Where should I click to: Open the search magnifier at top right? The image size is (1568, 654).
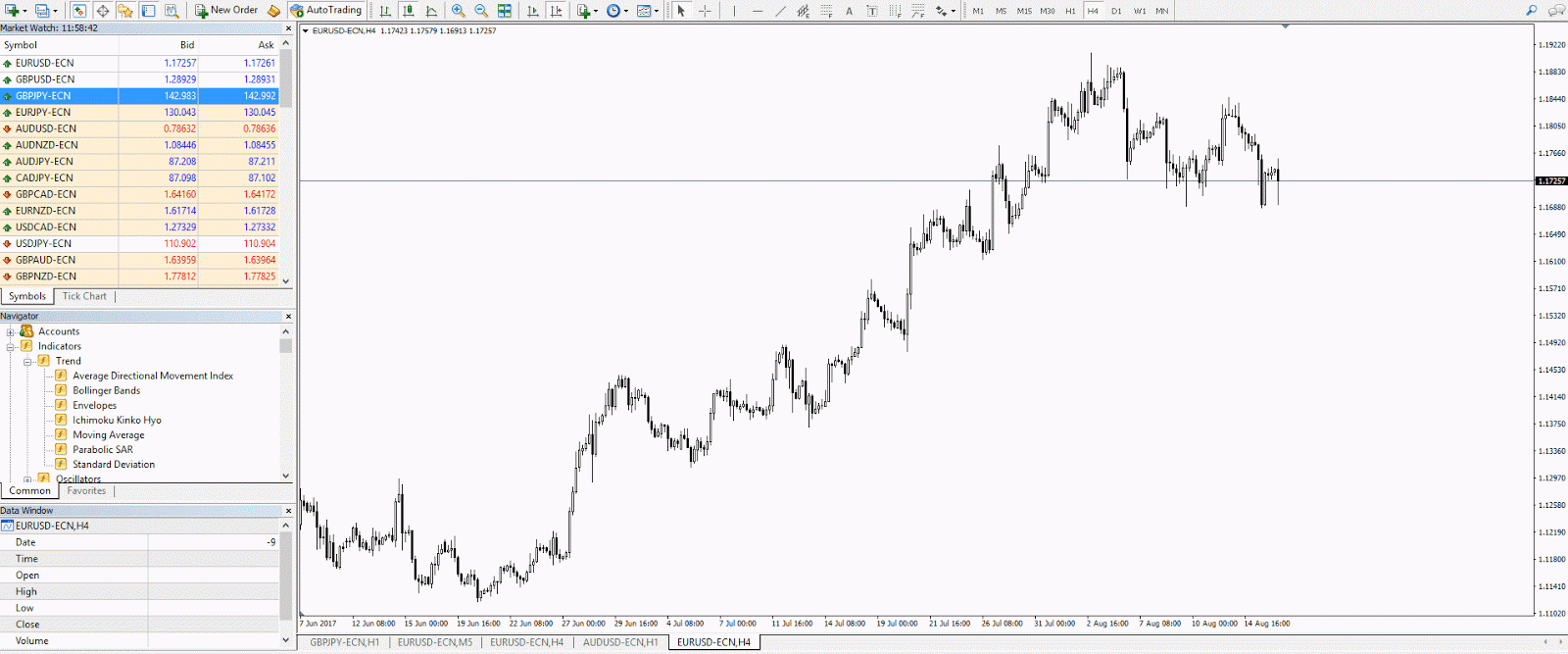coord(1532,11)
